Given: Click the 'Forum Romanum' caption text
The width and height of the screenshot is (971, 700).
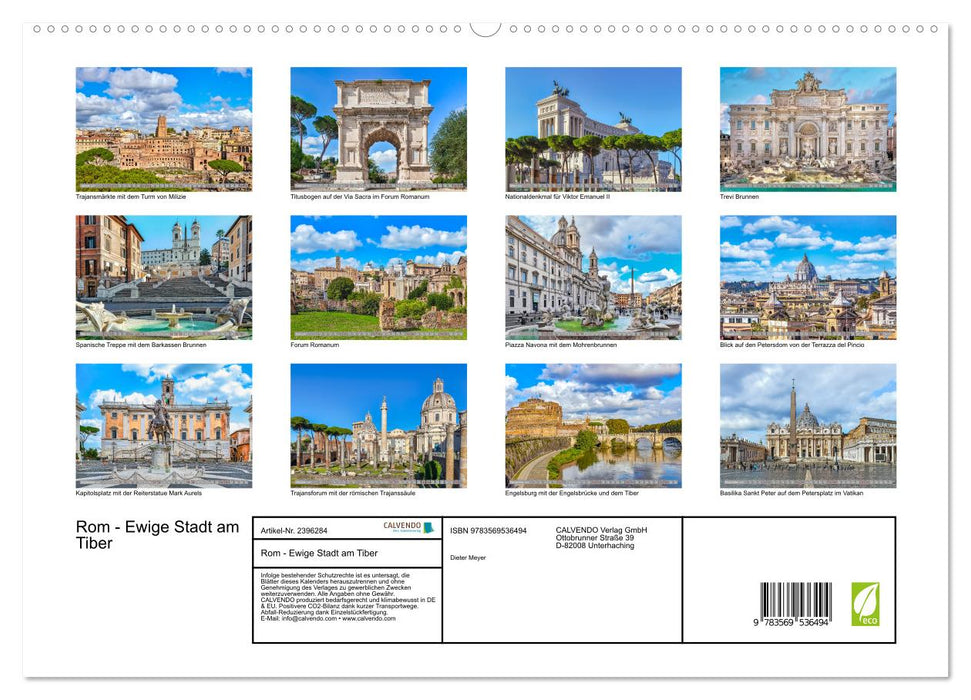Looking at the screenshot, I should point(315,344).
